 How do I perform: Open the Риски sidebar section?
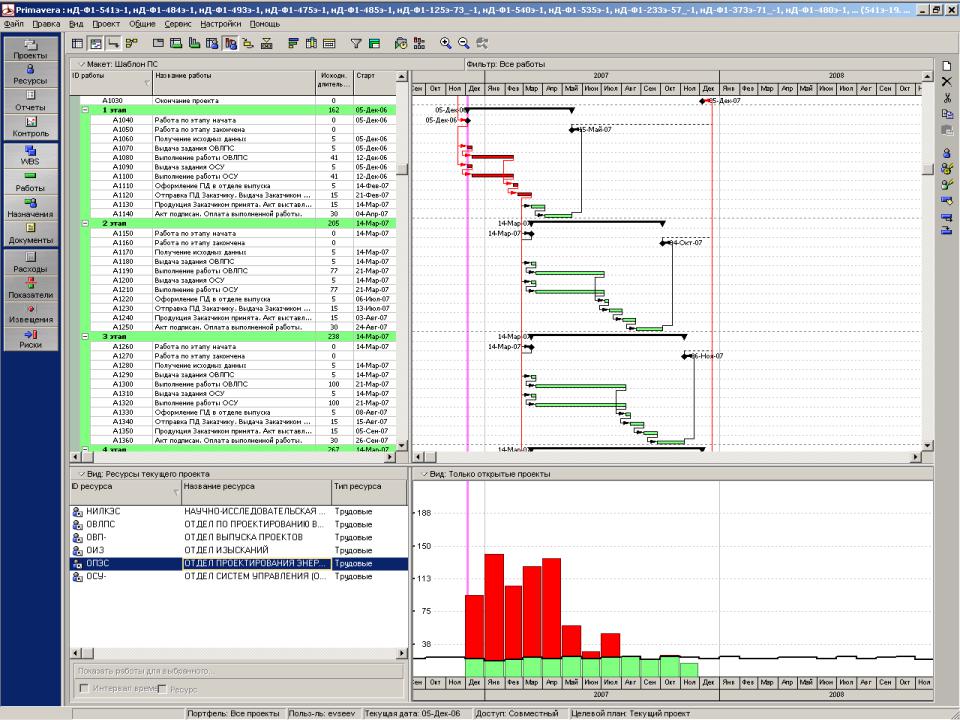[31, 339]
